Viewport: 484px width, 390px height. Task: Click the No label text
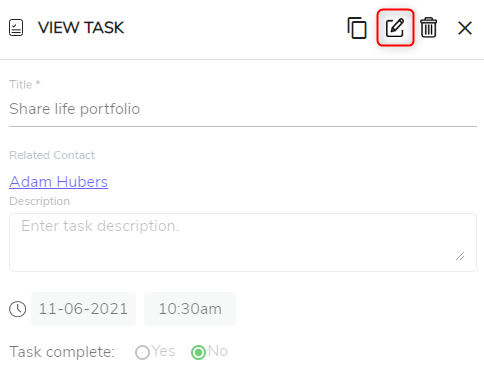[x=218, y=351]
